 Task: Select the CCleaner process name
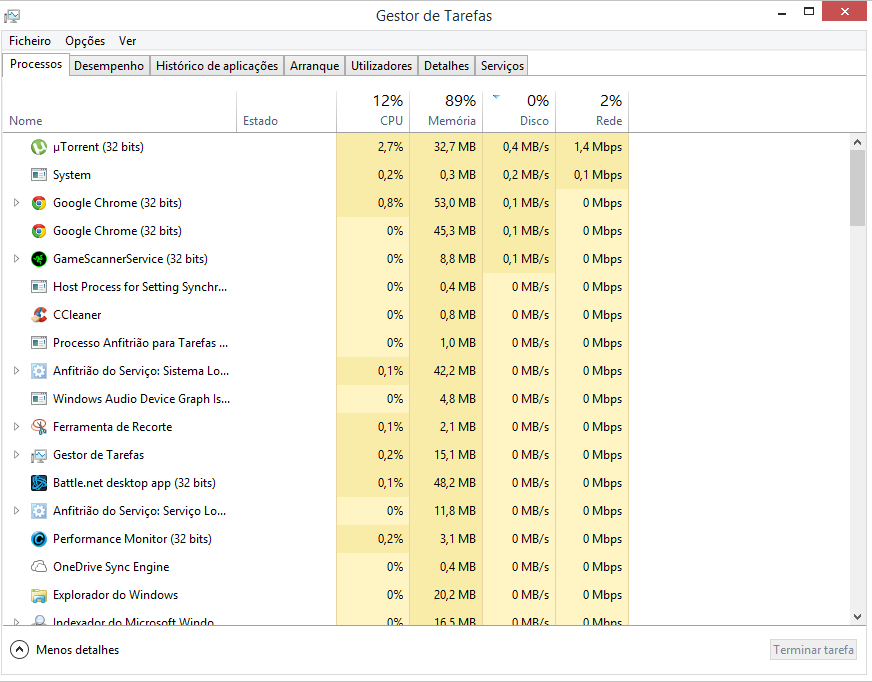point(77,315)
